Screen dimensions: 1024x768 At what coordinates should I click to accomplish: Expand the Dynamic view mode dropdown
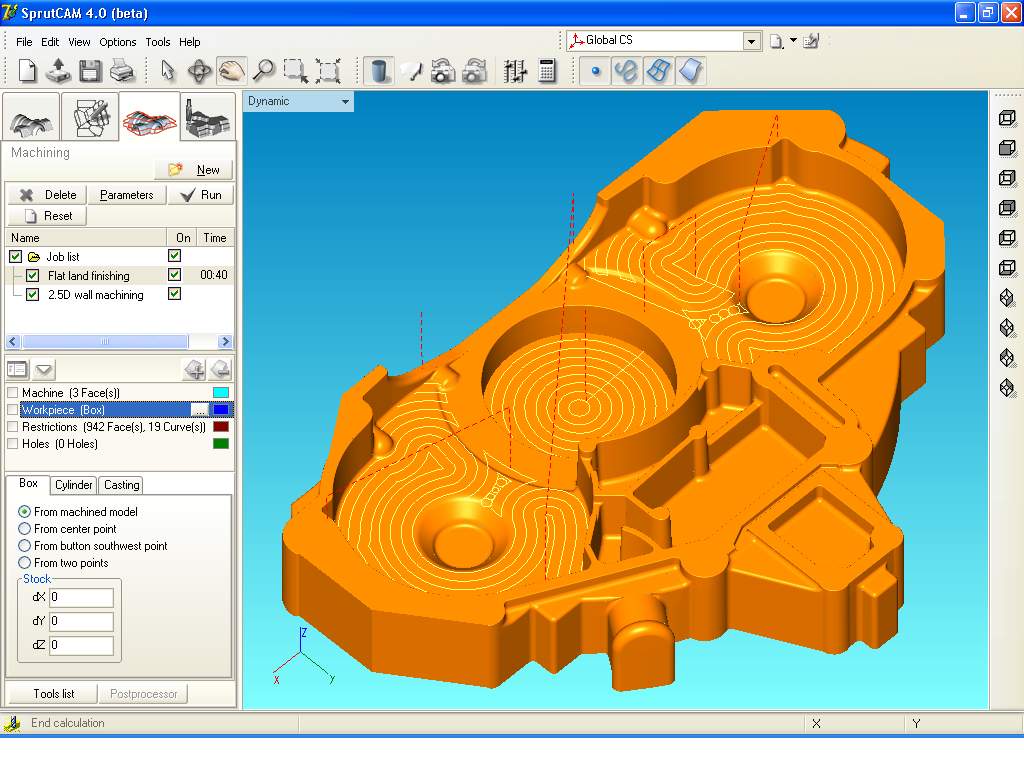[x=346, y=102]
